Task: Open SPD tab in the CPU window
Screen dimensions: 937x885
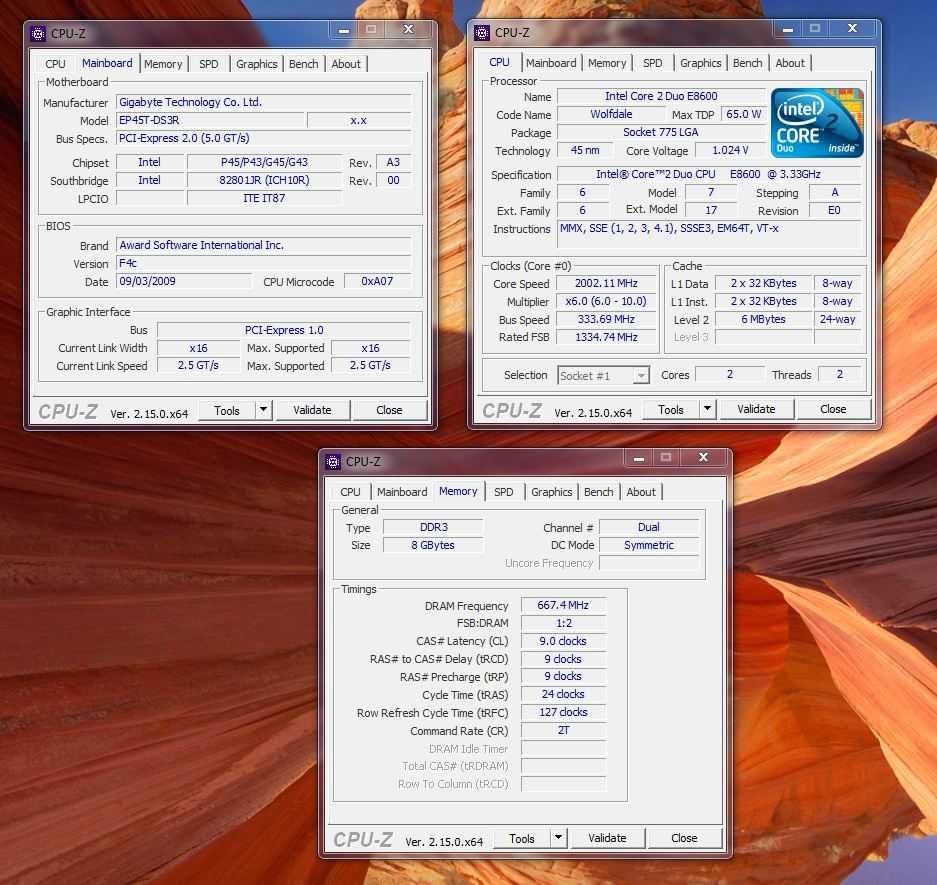Action: [653, 63]
